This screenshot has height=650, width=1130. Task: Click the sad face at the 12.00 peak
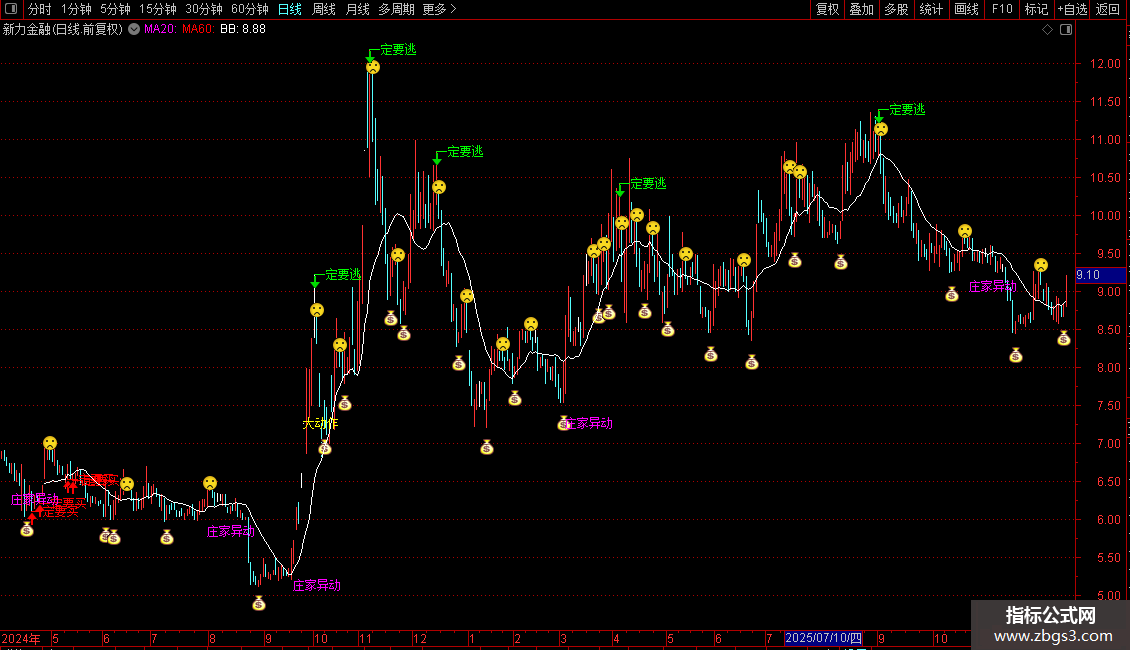coord(373,67)
